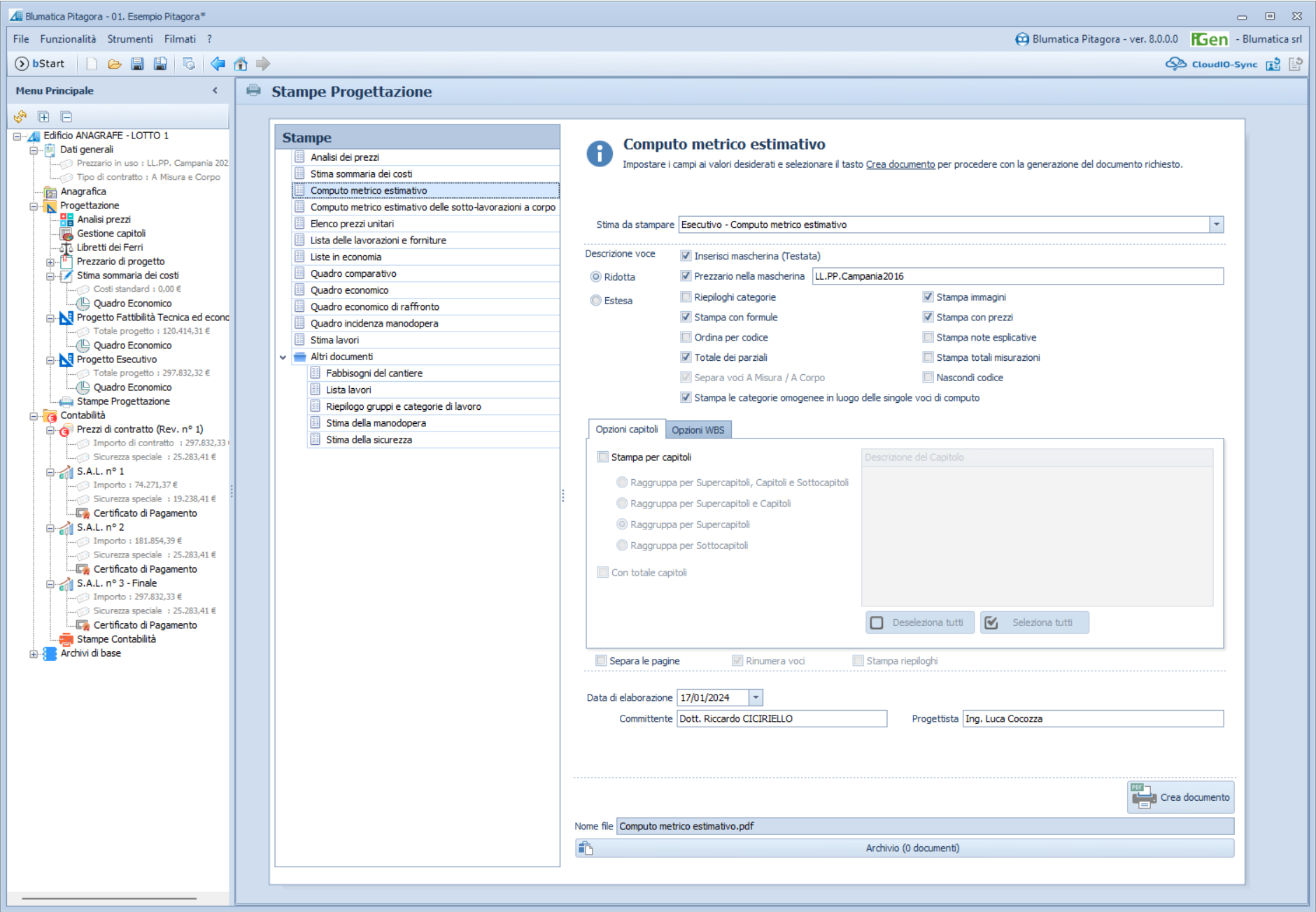Enable the Riepiloghi categorie checkbox
The image size is (1316, 912).
tap(686, 297)
